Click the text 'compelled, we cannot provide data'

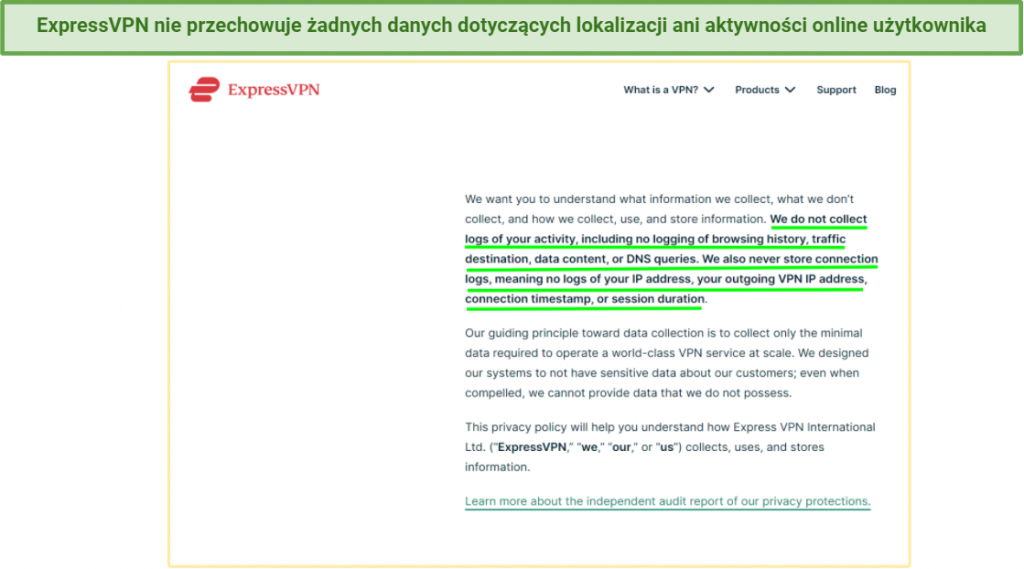pos(560,393)
